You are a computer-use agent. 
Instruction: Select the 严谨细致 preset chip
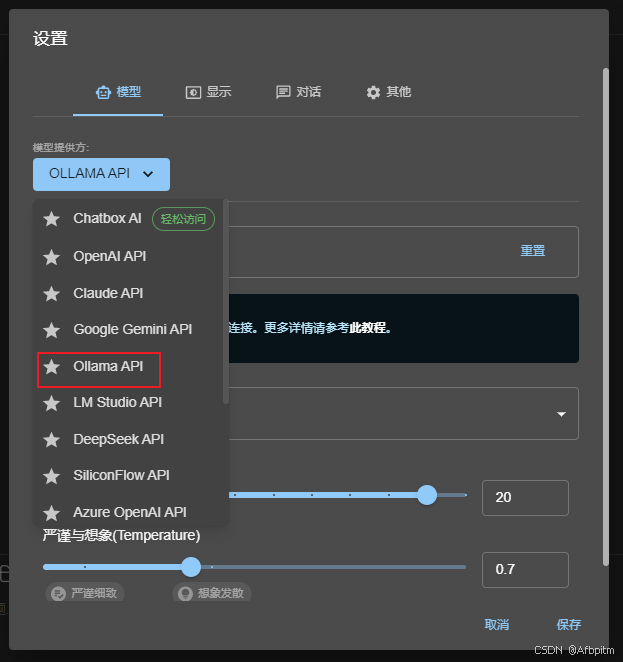pos(84,593)
